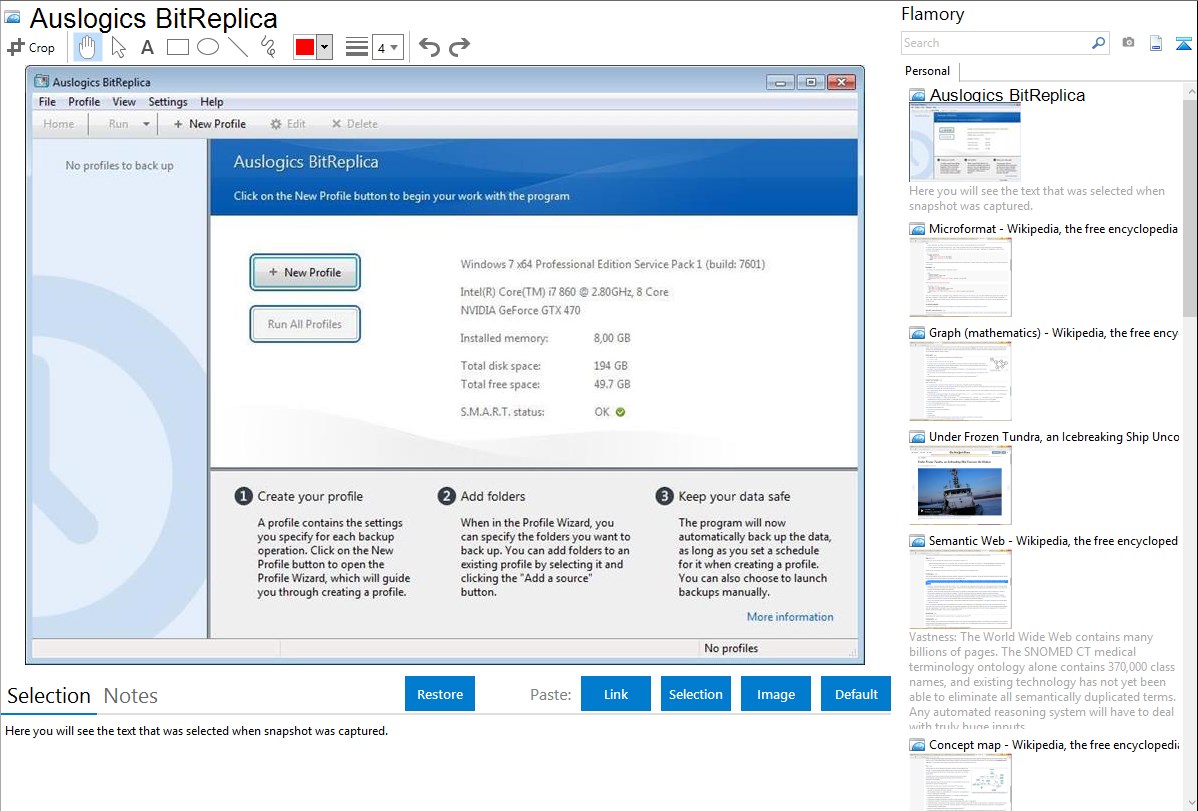Click the Graph (mathematics) title icon

(917, 333)
